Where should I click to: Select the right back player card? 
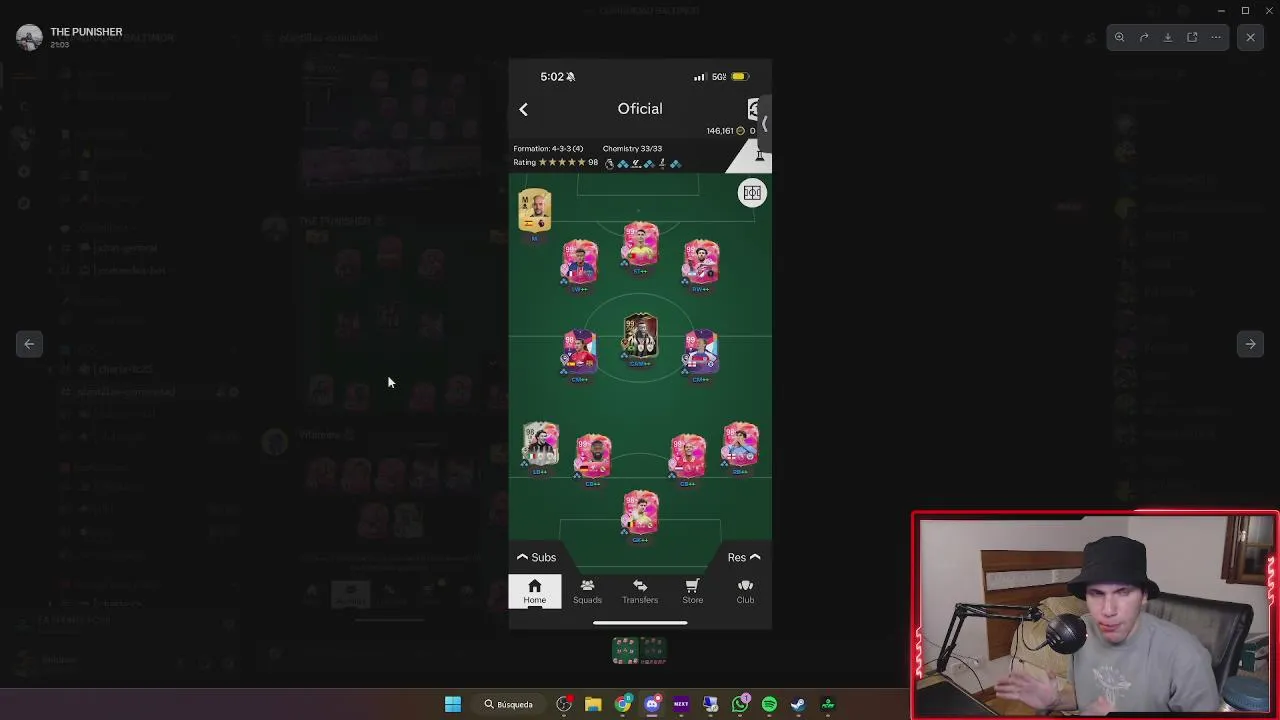740,446
